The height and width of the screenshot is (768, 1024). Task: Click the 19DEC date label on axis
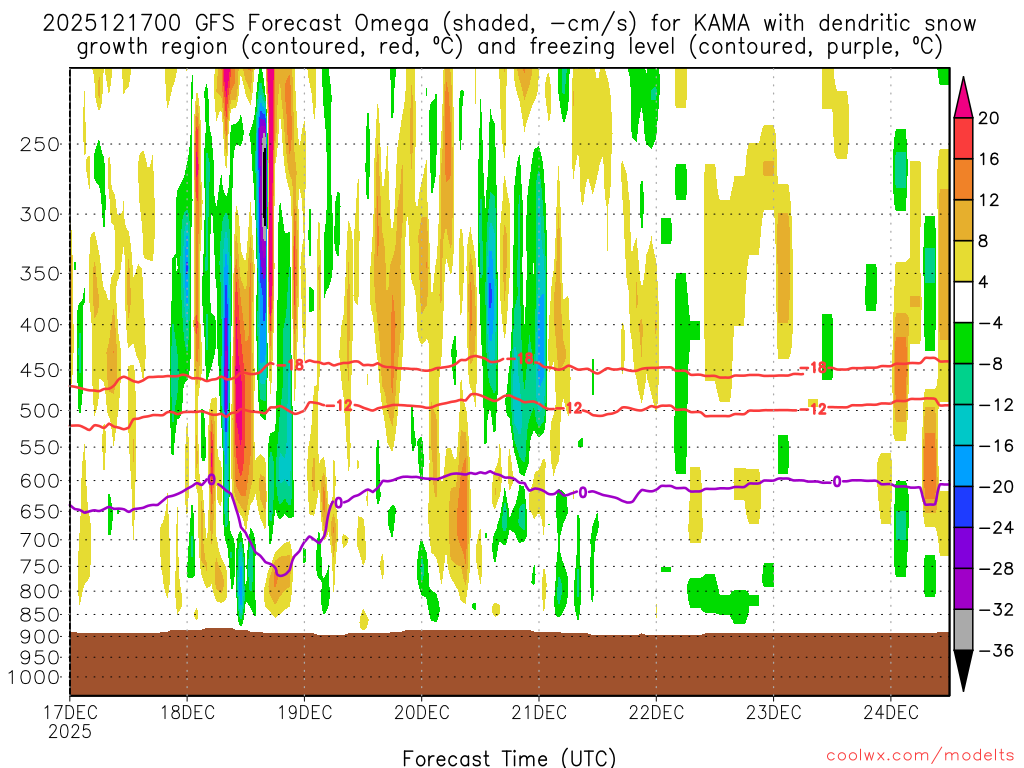[304, 712]
